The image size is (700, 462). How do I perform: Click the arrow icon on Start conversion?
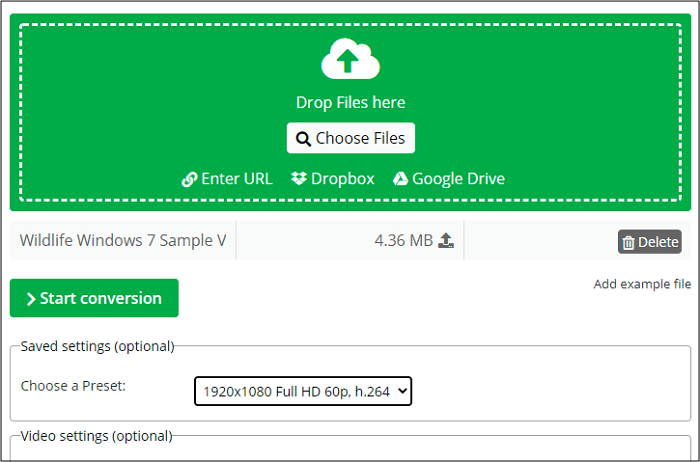pos(31,299)
